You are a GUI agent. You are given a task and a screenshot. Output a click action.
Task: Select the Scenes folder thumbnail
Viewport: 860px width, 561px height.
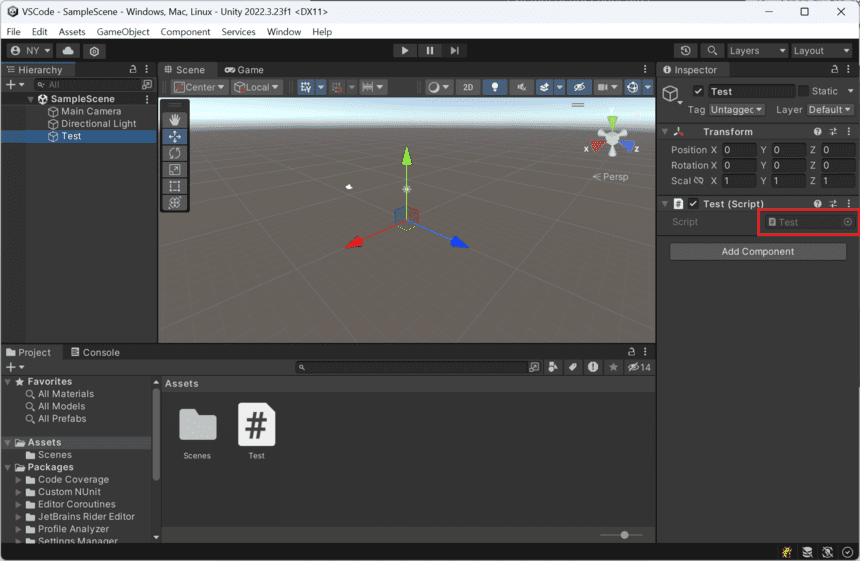(x=197, y=433)
